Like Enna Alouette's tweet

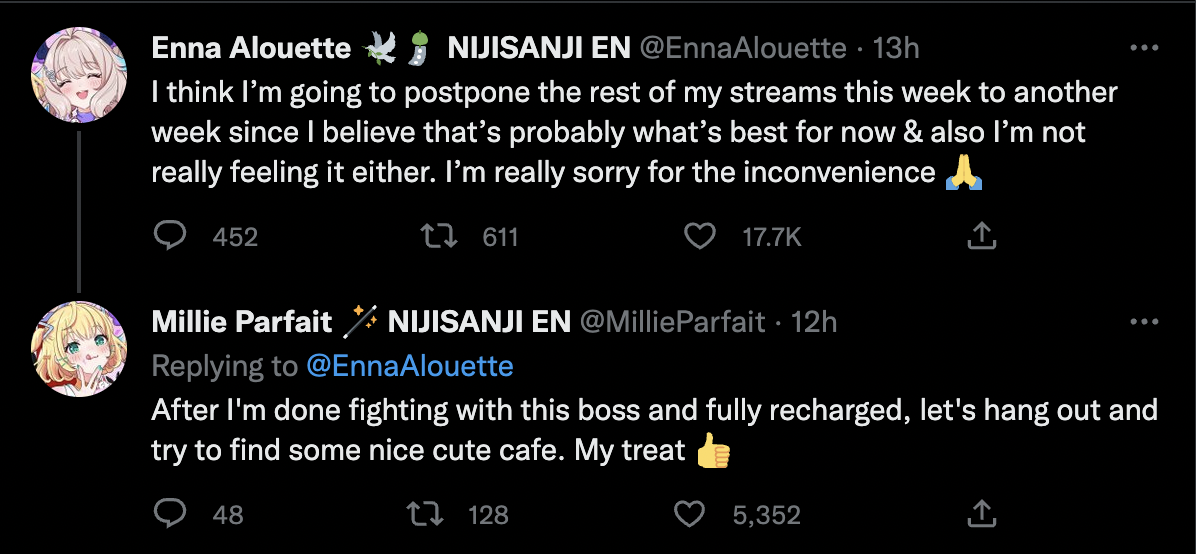pos(700,236)
